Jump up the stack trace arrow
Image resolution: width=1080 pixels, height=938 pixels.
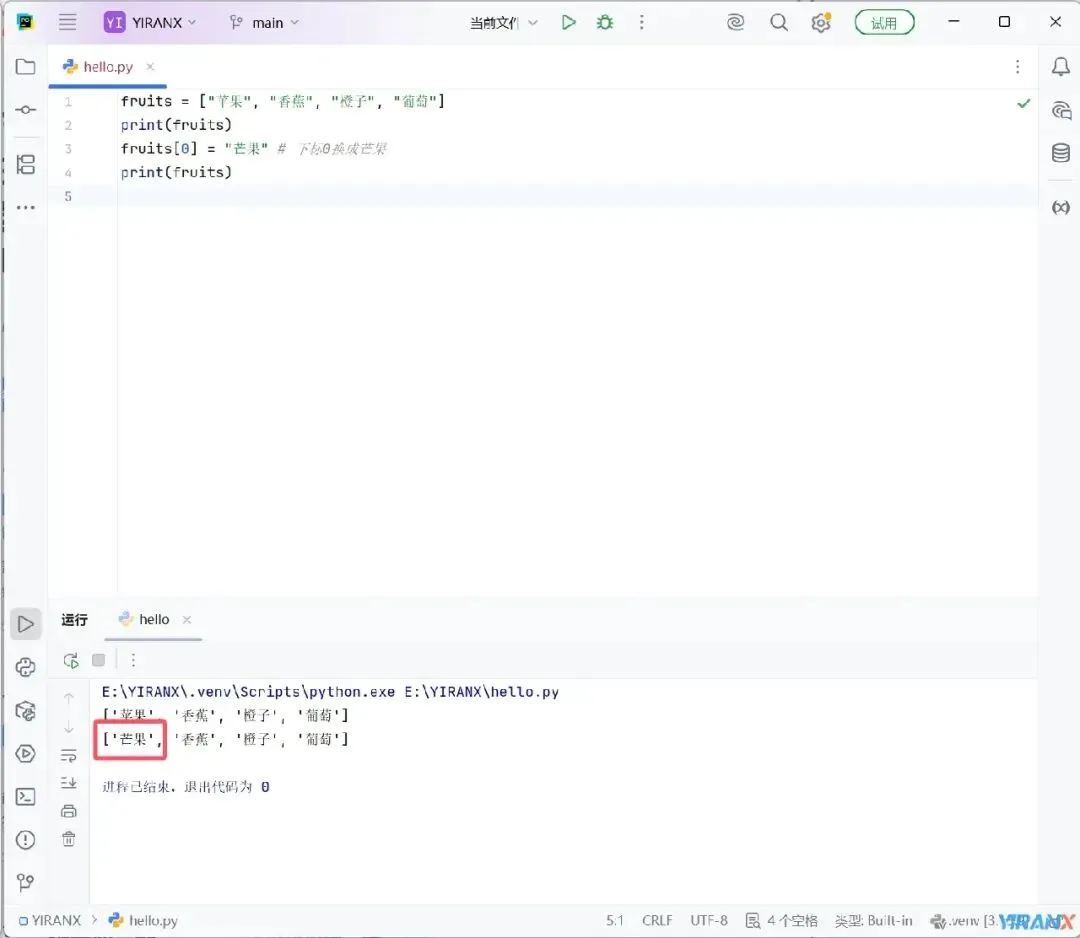pyautogui.click(x=69, y=699)
